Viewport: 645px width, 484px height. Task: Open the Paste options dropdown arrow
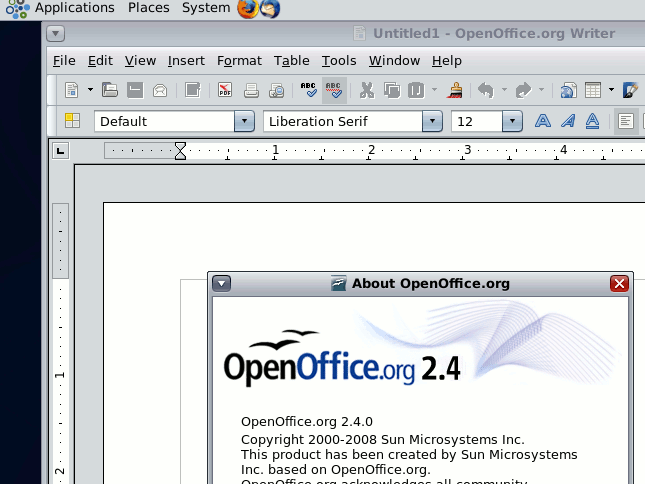[x=434, y=90]
